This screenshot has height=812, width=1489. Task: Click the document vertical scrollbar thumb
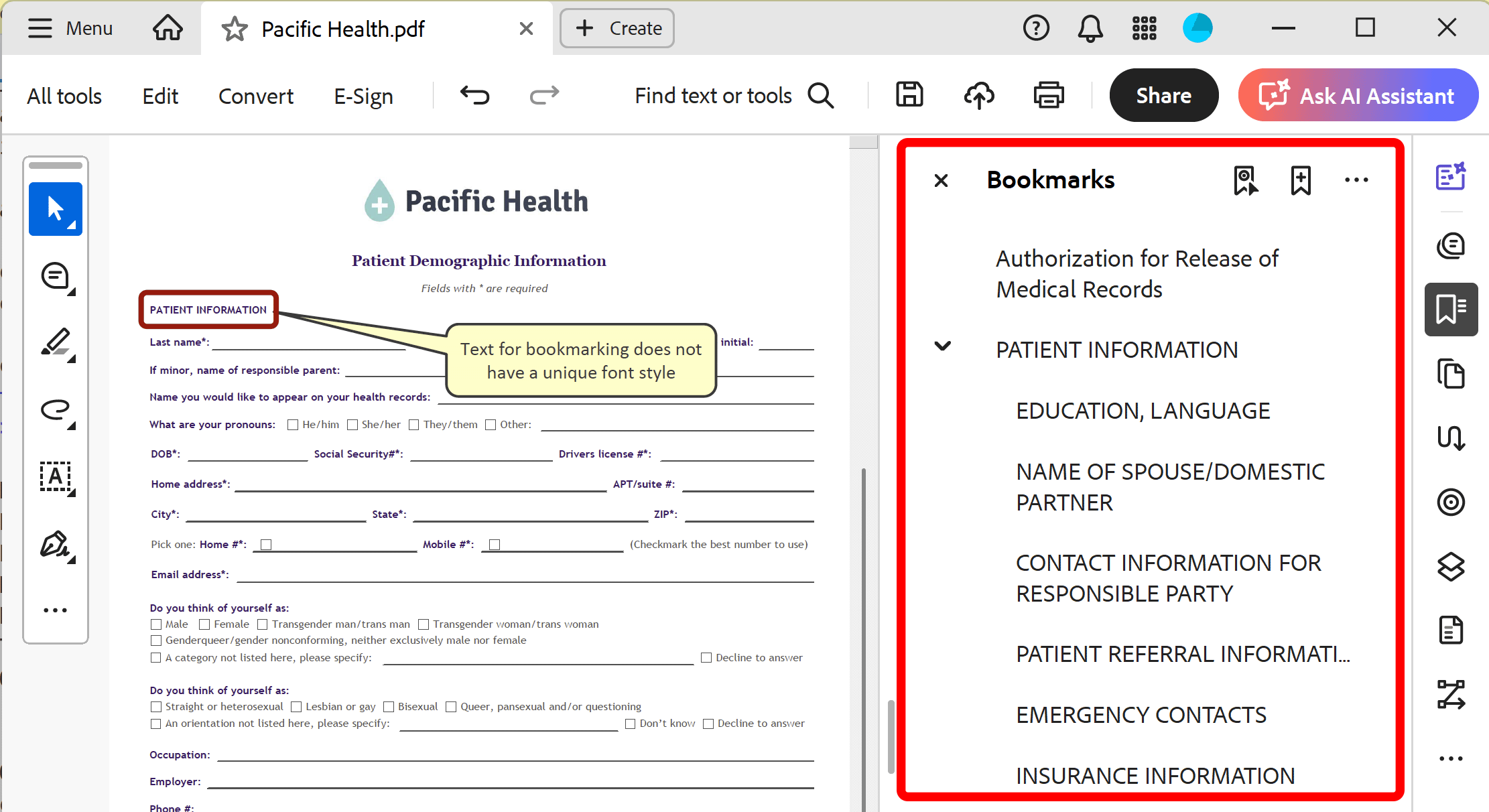864,640
